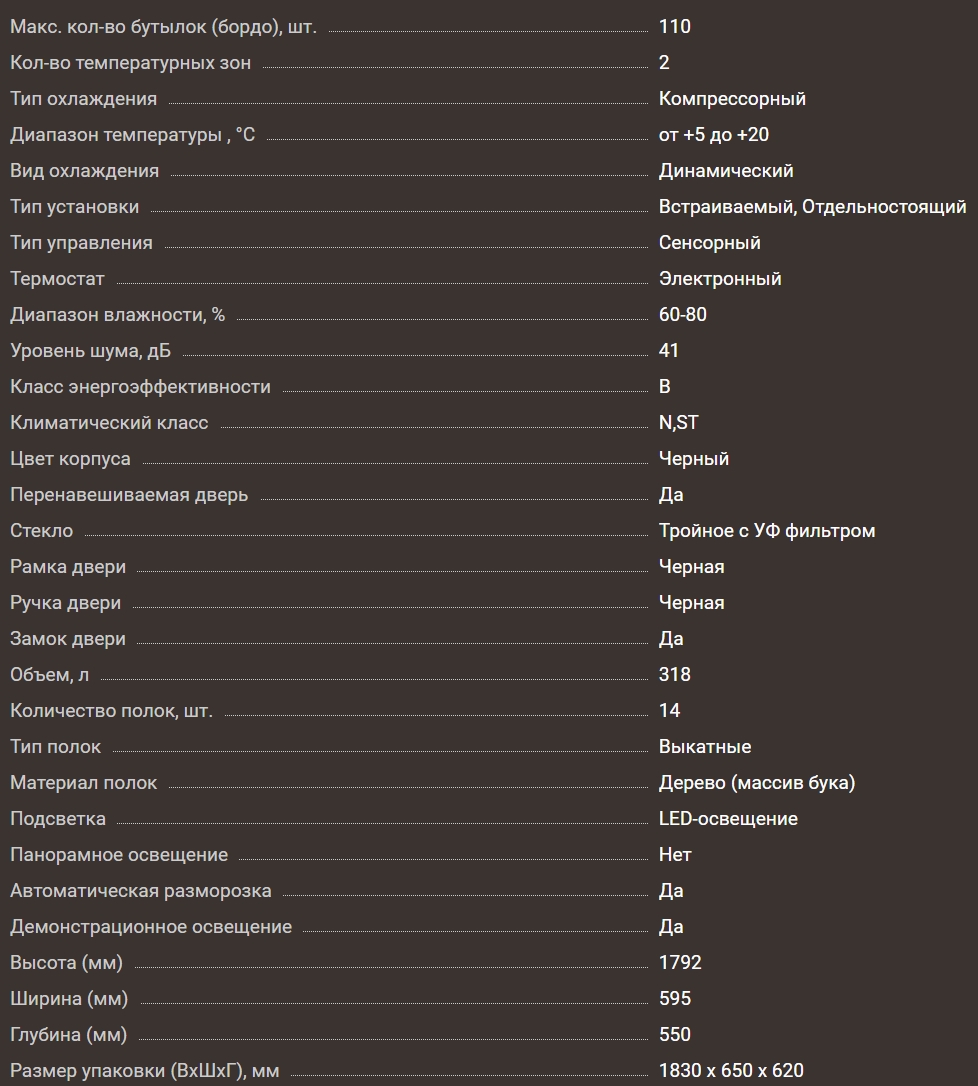This screenshot has height=1086, width=978.
Task: Click 'Дерево (массив бука)' shelf material value
Action: click(757, 783)
